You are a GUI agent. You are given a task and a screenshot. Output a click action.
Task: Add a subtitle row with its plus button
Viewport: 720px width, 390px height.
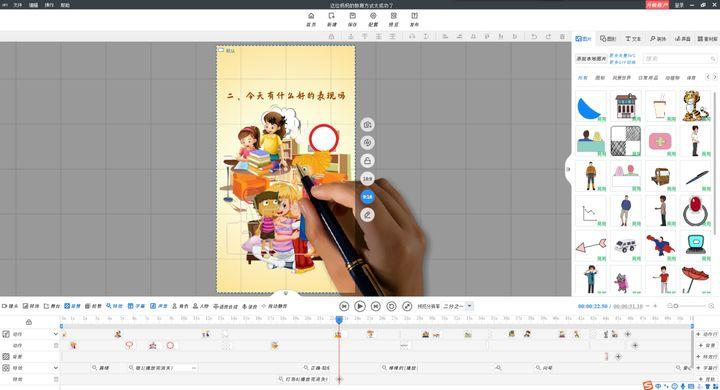[x=706, y=368]
